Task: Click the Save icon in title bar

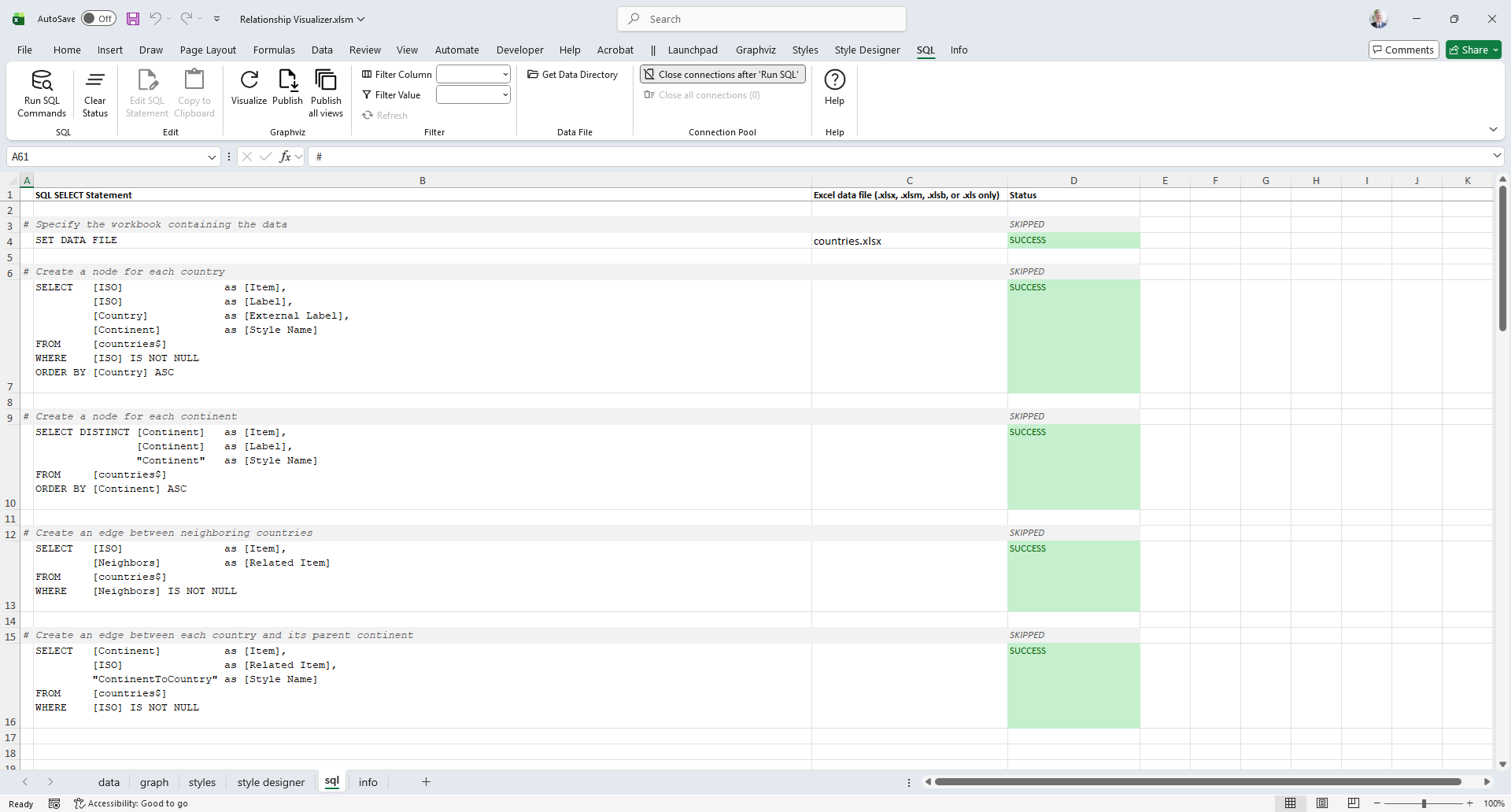Action: tap(133, 19)
